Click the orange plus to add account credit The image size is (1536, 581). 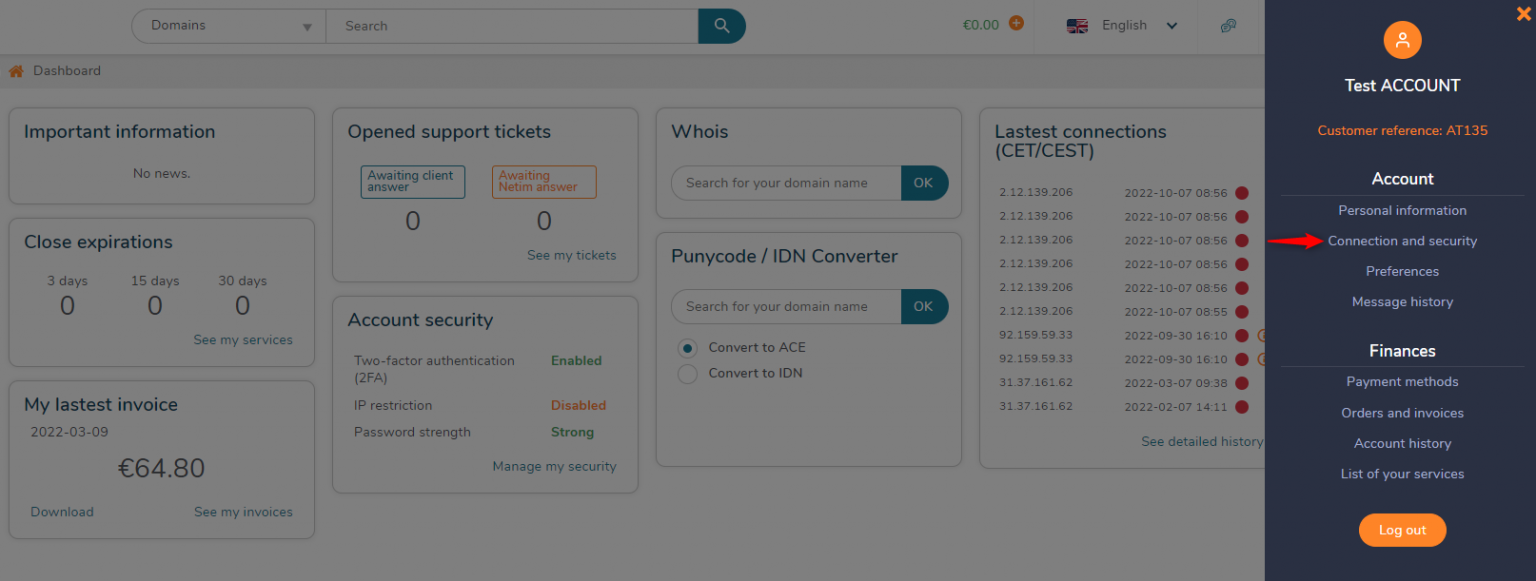1016,24
